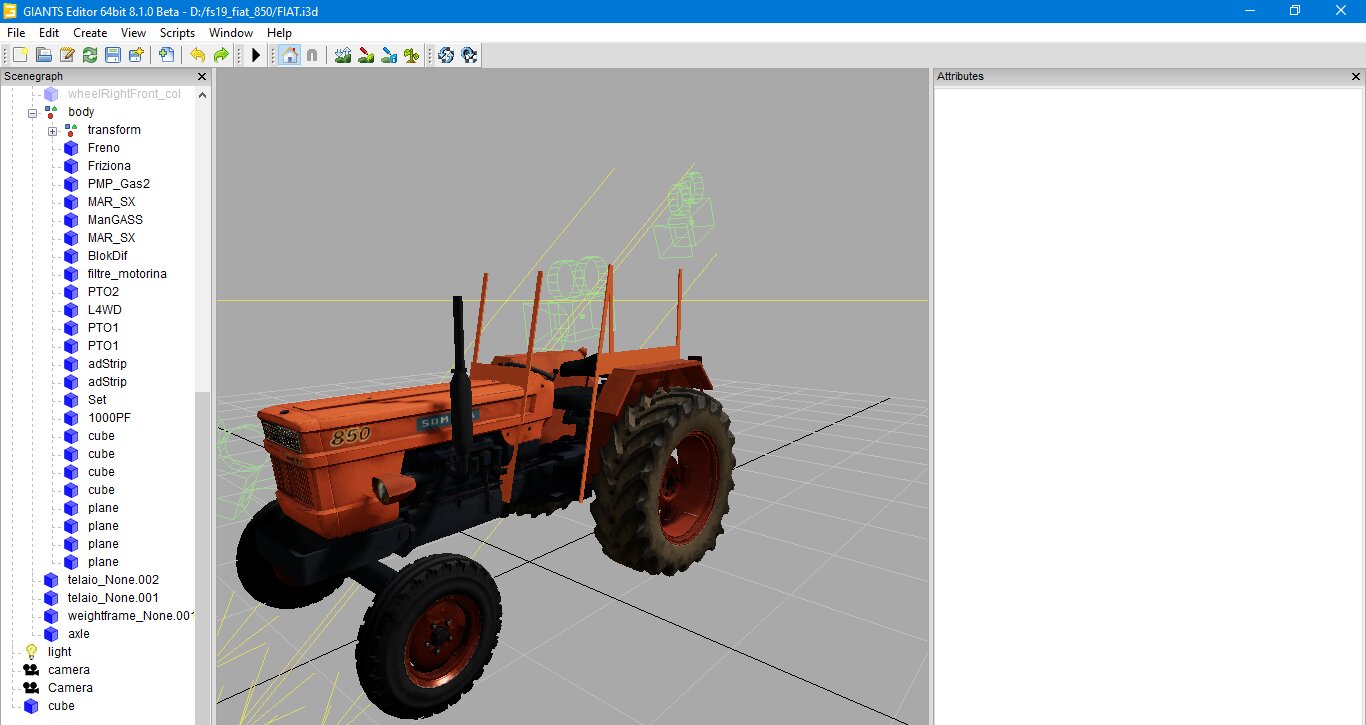Screen dimensions: 1366x725
Task: Select the filtre_motorina node
Action: [127, 274]
